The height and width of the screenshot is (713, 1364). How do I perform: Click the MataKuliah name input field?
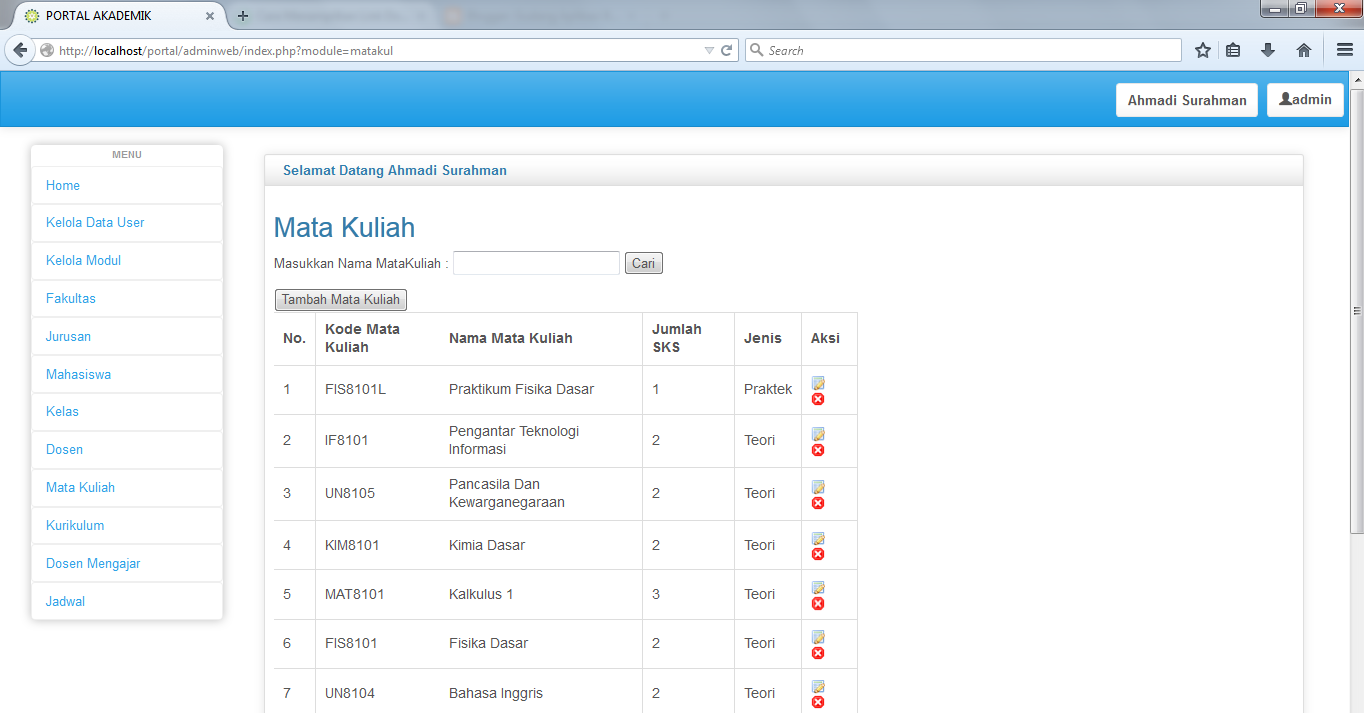point(536,262)
